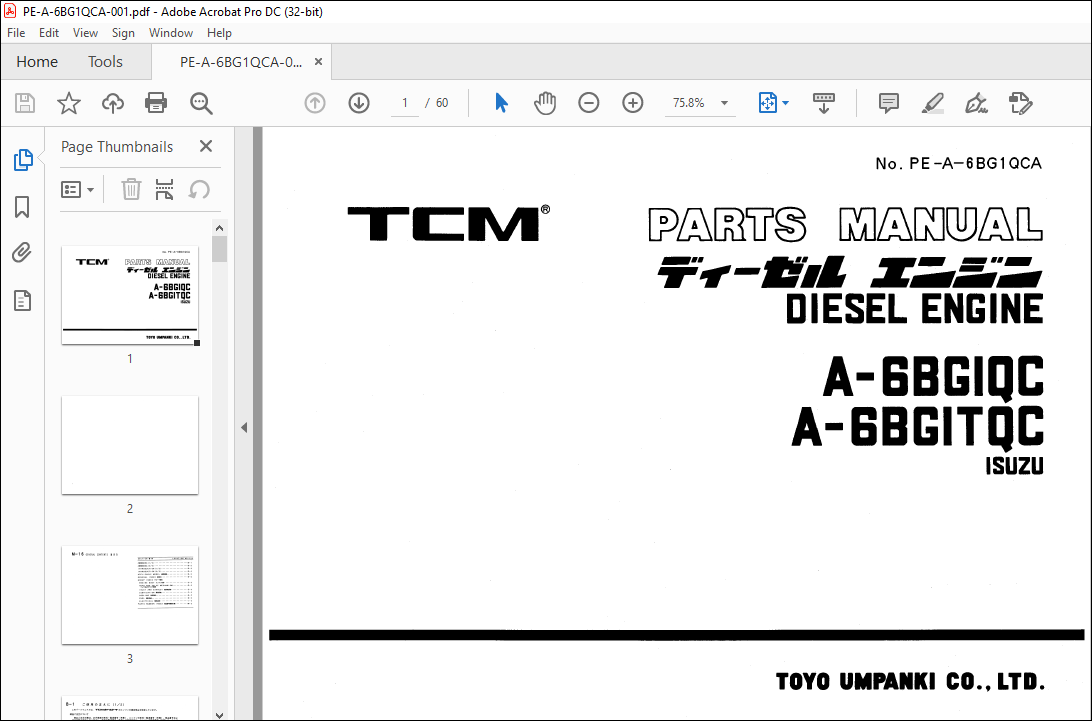Zoom in with plus button
Screen dimensions: 1092x721
(632, 103)
